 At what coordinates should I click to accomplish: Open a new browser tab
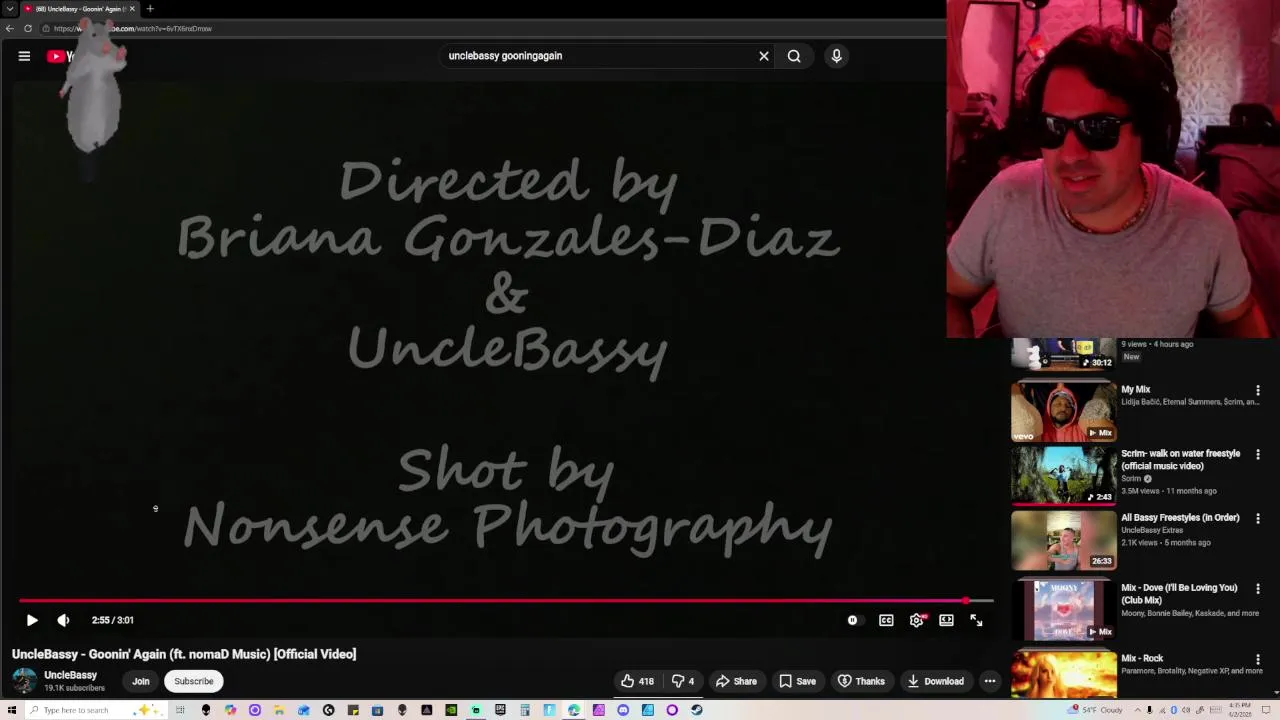tap(150, 9)
